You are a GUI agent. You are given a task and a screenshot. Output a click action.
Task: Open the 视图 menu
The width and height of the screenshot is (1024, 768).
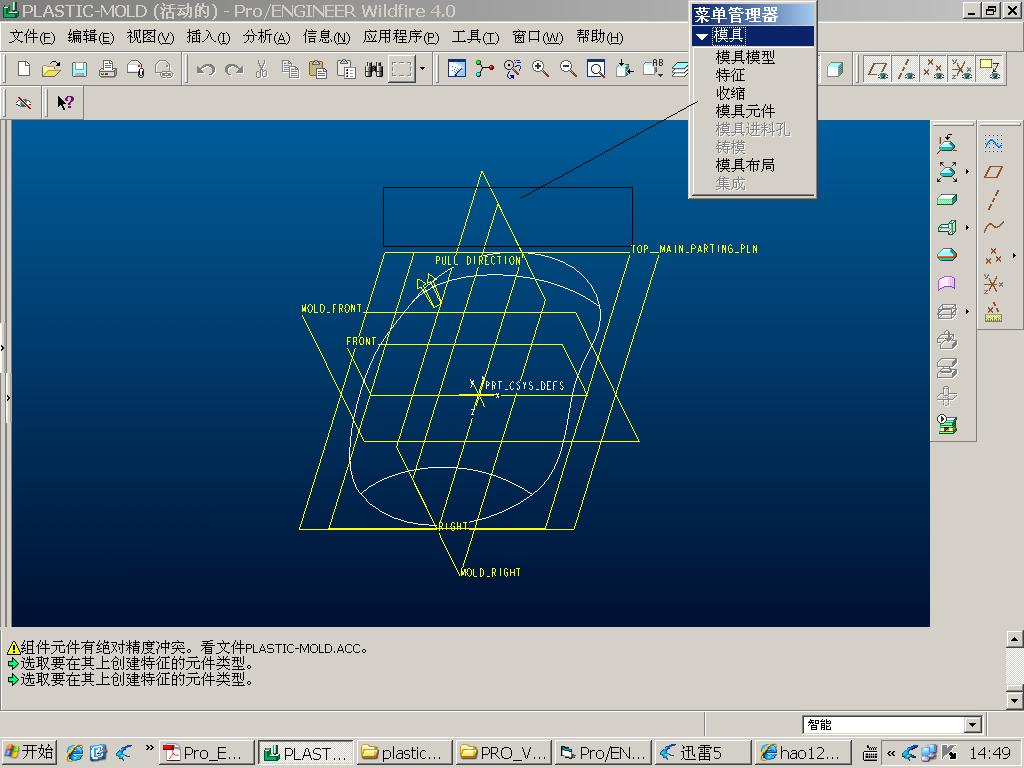coord(150,37)
